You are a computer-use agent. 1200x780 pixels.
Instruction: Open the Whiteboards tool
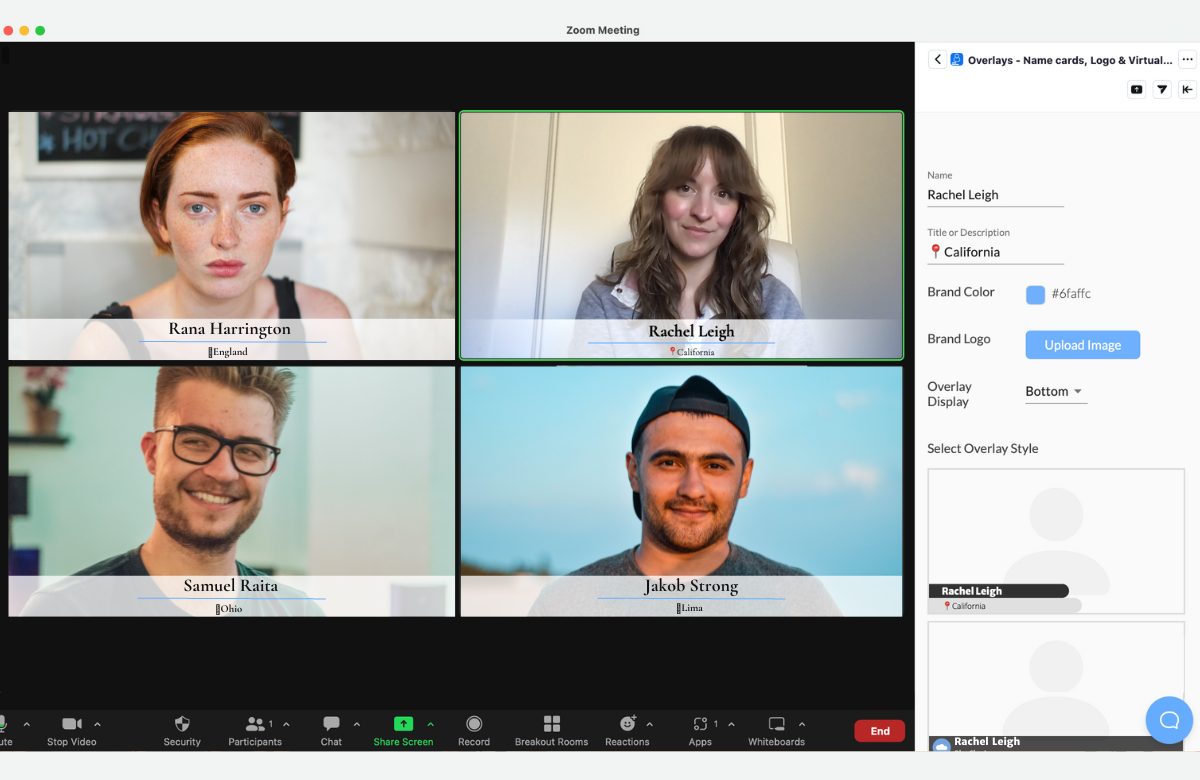pyautogui.click(x=776, y=724)
